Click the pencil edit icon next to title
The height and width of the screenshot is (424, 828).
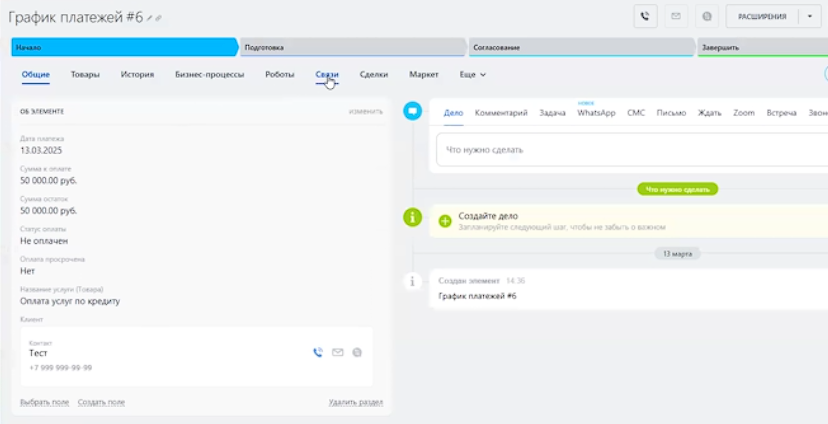point(150,18)
